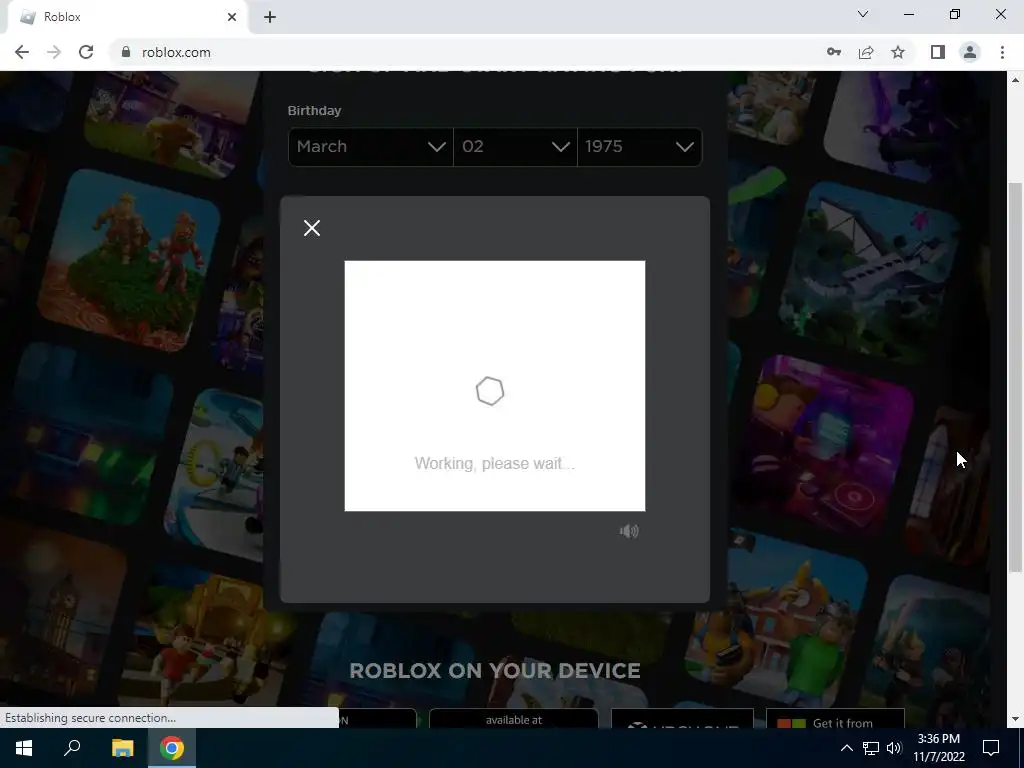
Task: Click the 'Working, please wait...' text
Action: click(x=494, y=464)
